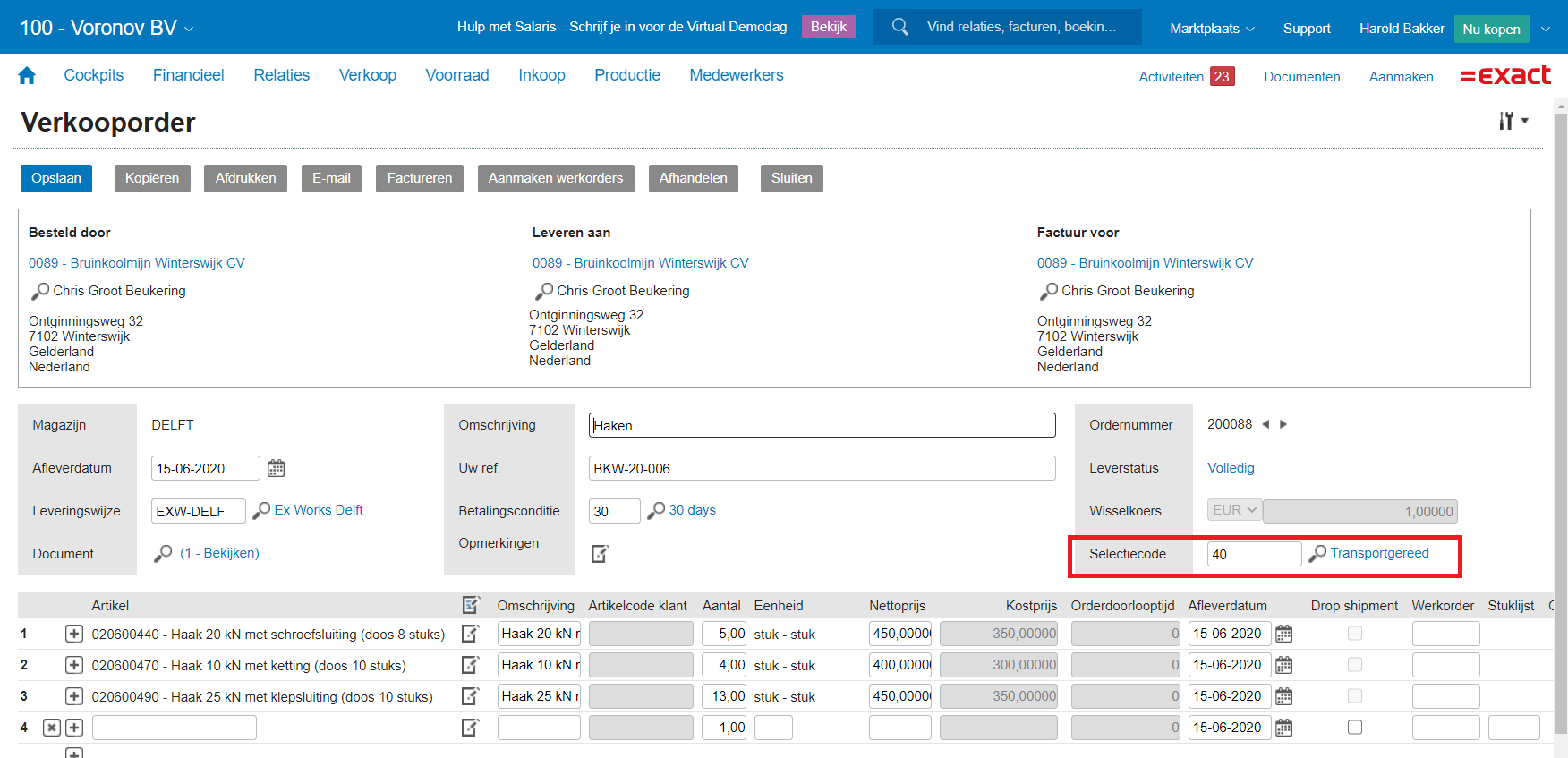
Task: Go to the home page icon
Action: click(x=27, y=76)
